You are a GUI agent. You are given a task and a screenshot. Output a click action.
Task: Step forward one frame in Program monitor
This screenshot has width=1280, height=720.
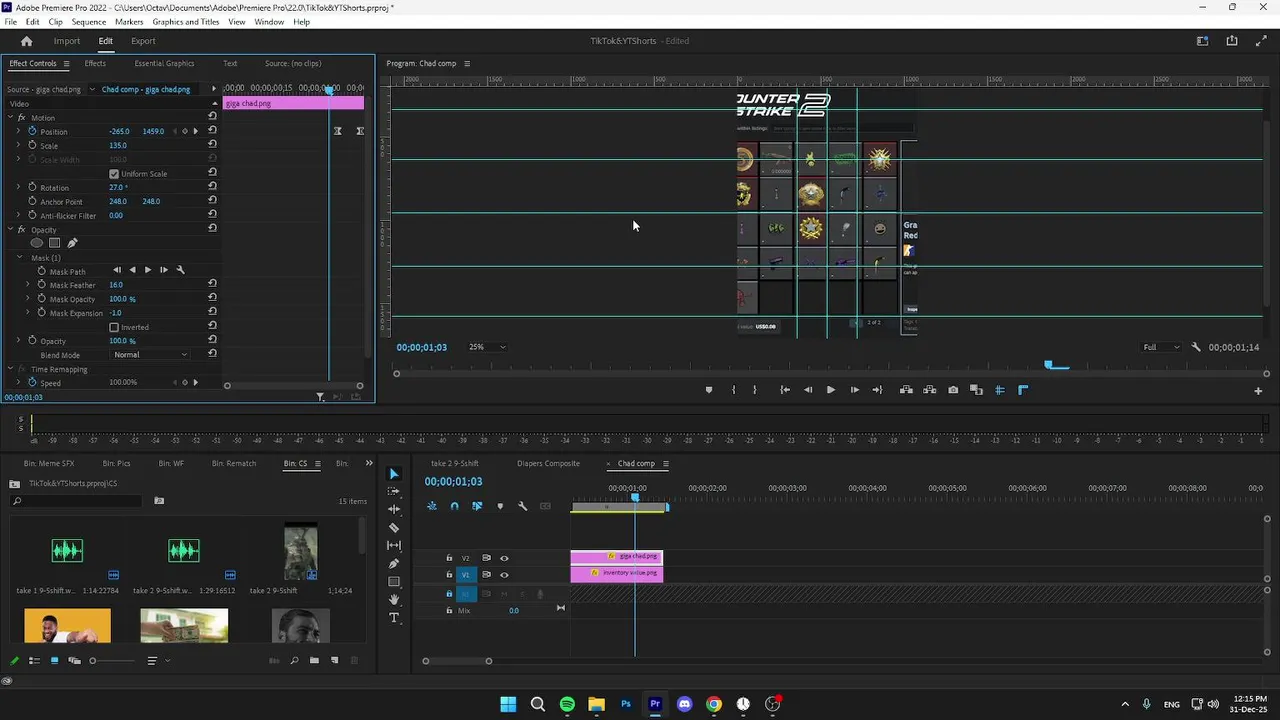tap(854, 390)
